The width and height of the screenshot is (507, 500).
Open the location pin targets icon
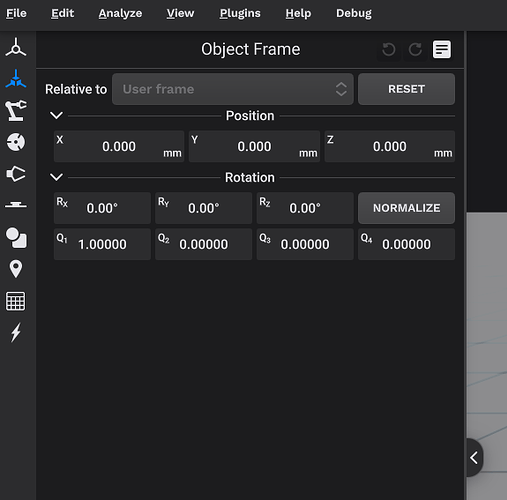pos(16,269)
